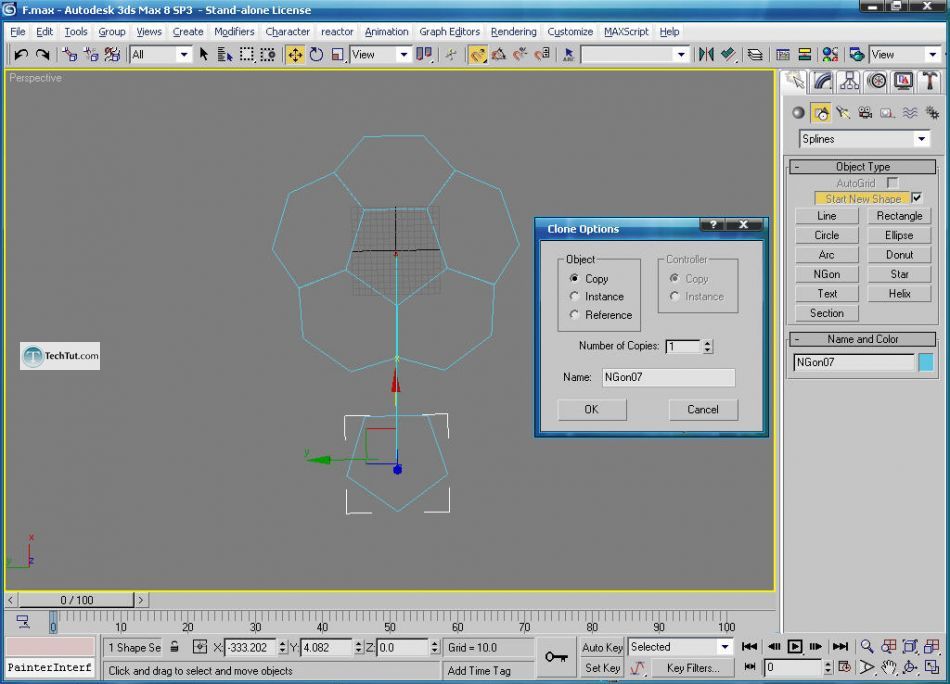Toggle the Set Key mode button

click(602, 668)
